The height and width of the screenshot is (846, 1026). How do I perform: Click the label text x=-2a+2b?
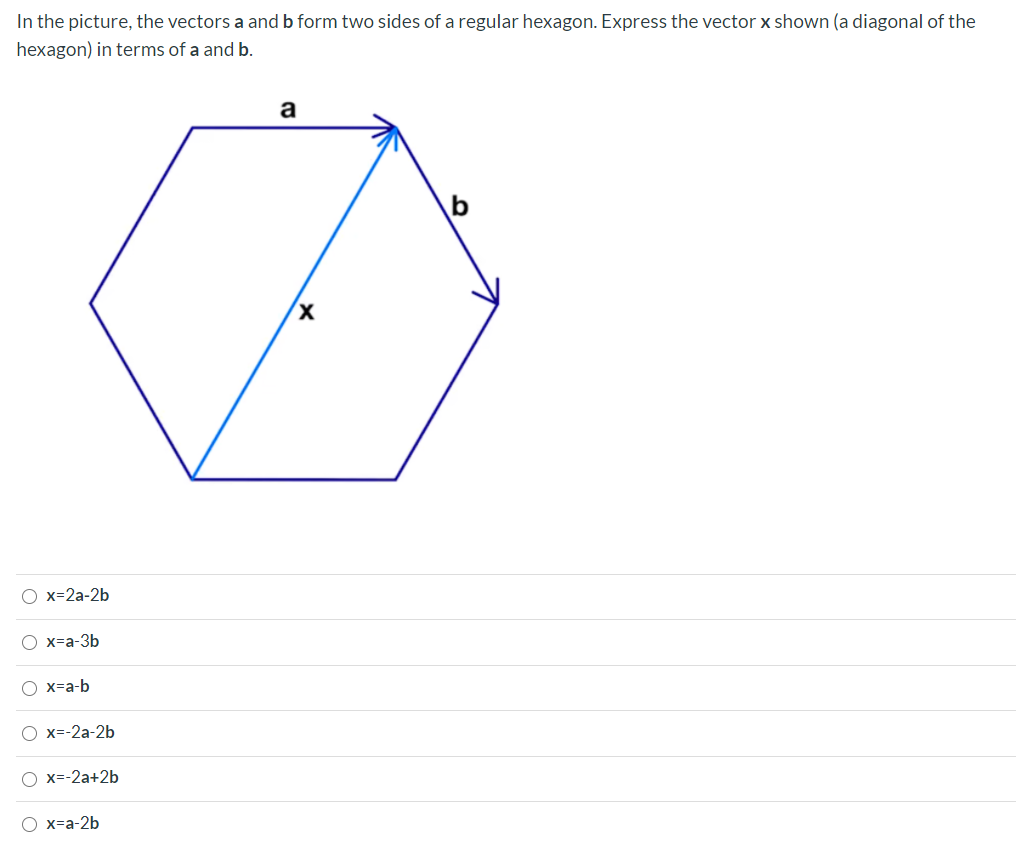[82, 778]
